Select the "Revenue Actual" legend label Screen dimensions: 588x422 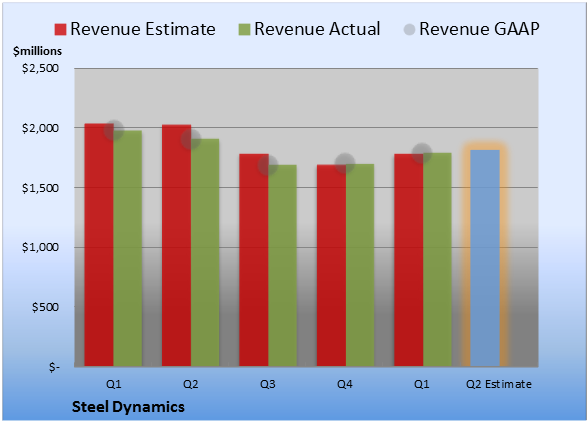click(x=317, y=29)
